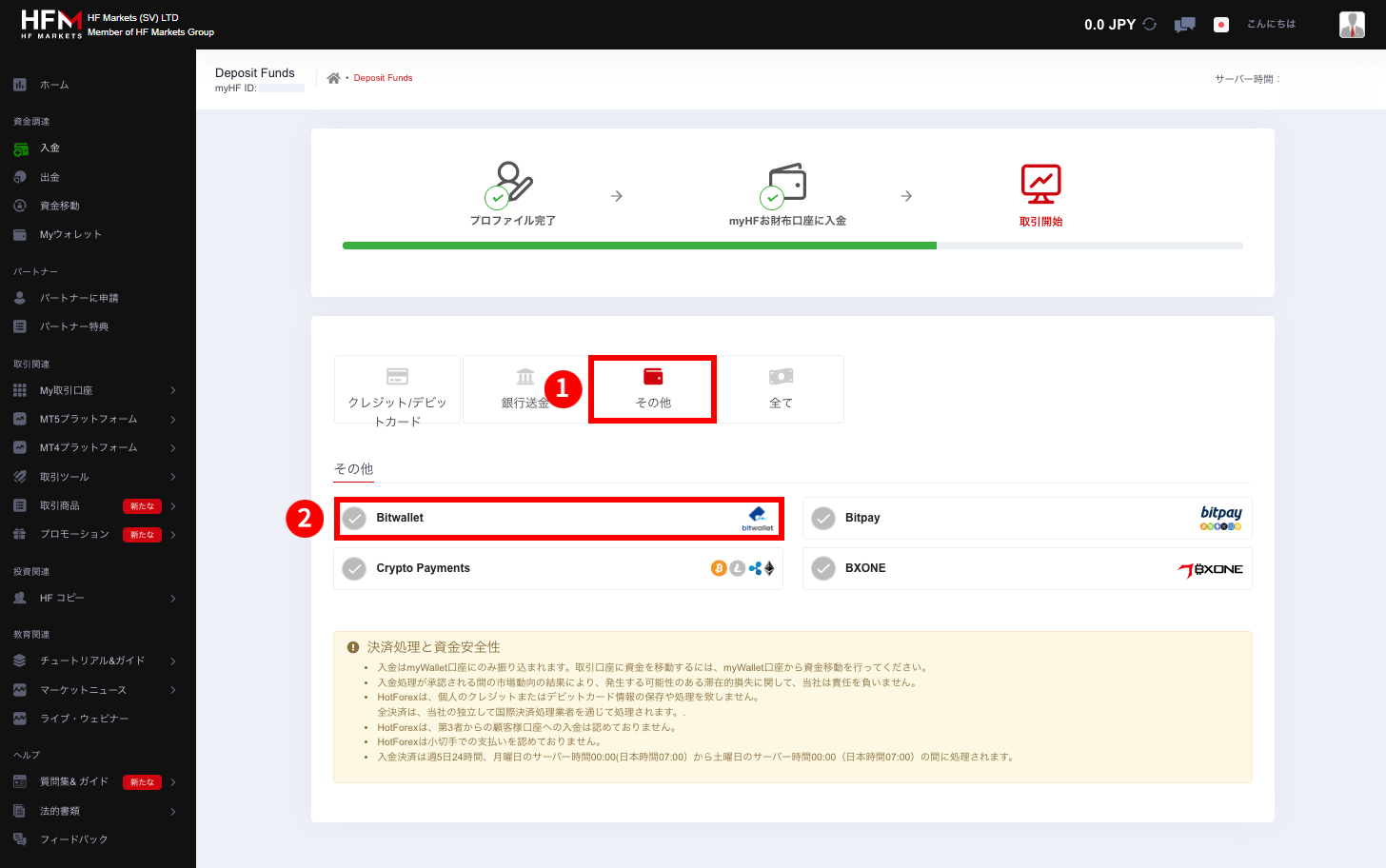Enable the Crypto Payments method
Viewport: 1386px width, 868px height.
pyautogui.click(x=356, y=567)
